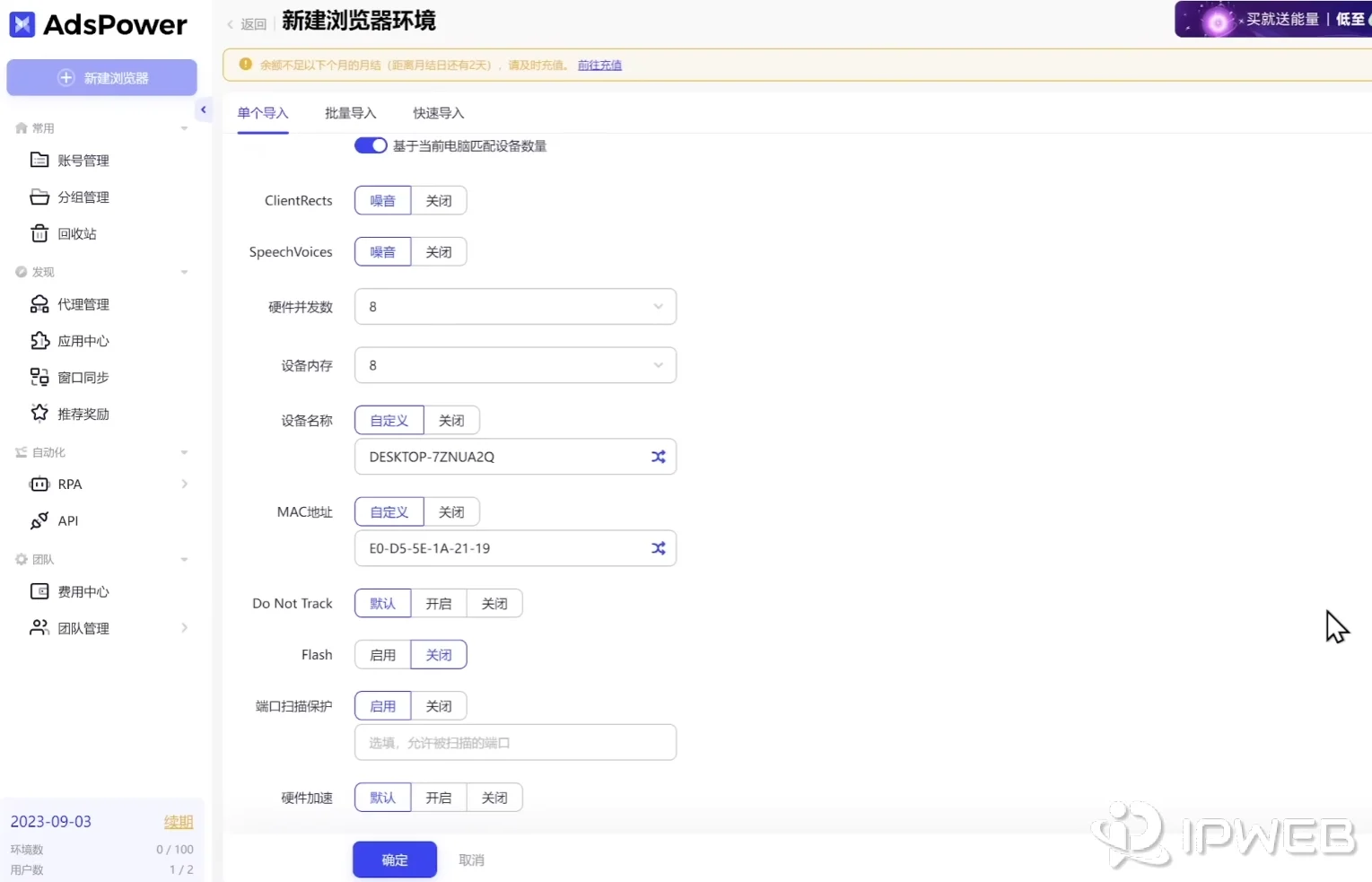Image resolution: width=1372 pixels, height=882 pixels.
Task: Confirm by clicking the 确定 button
Action: coord(394,860)
